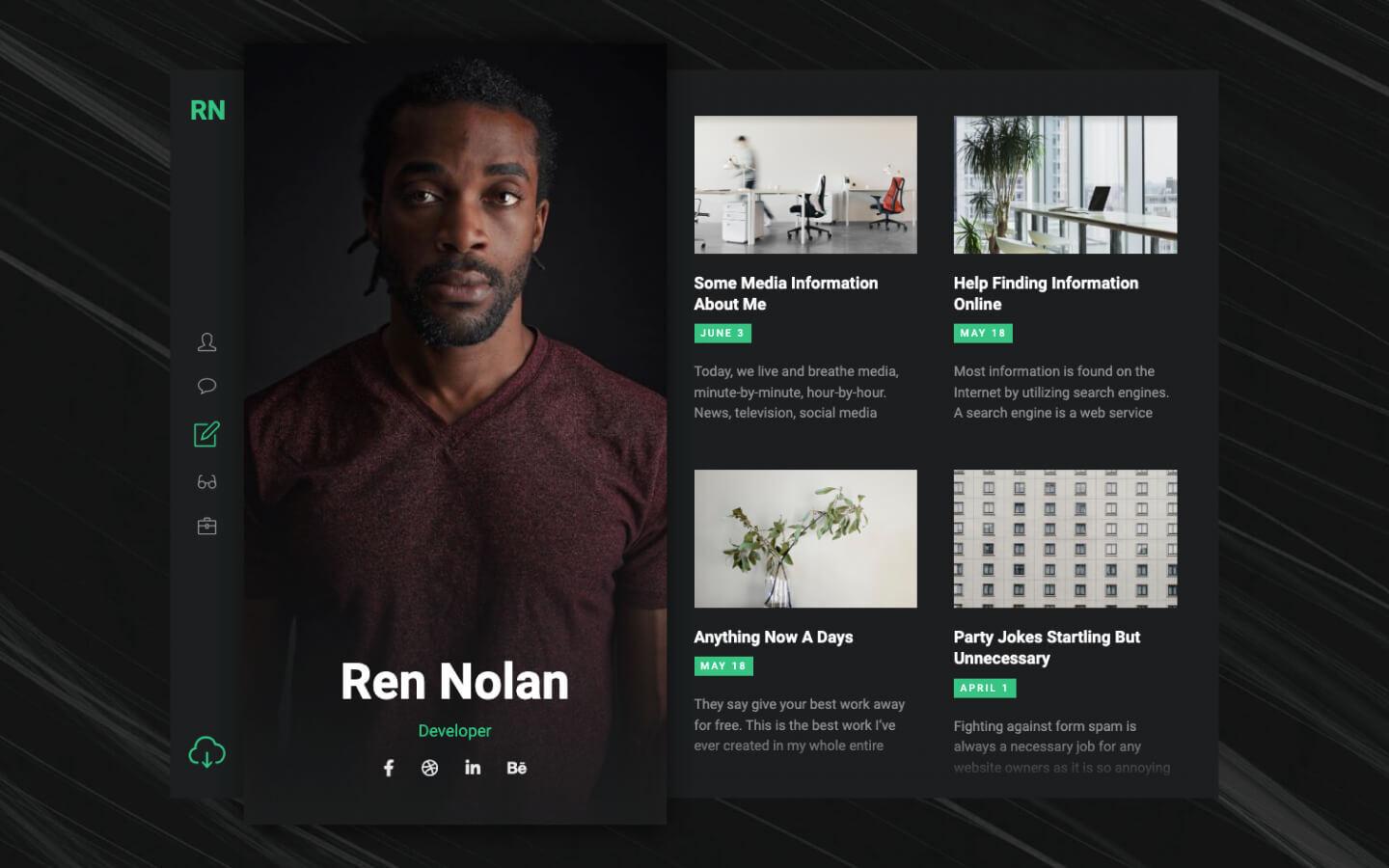Click the office desk chairs thumbnail
The image size is (1389, 868).
click(x=805, y=185)
